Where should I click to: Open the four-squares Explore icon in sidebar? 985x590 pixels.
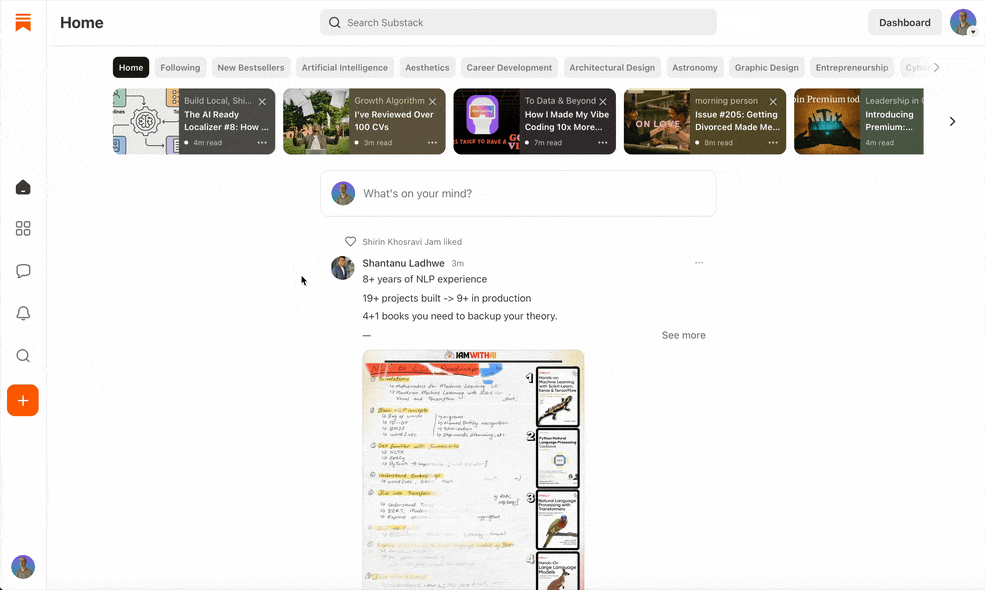click(23, 229)
